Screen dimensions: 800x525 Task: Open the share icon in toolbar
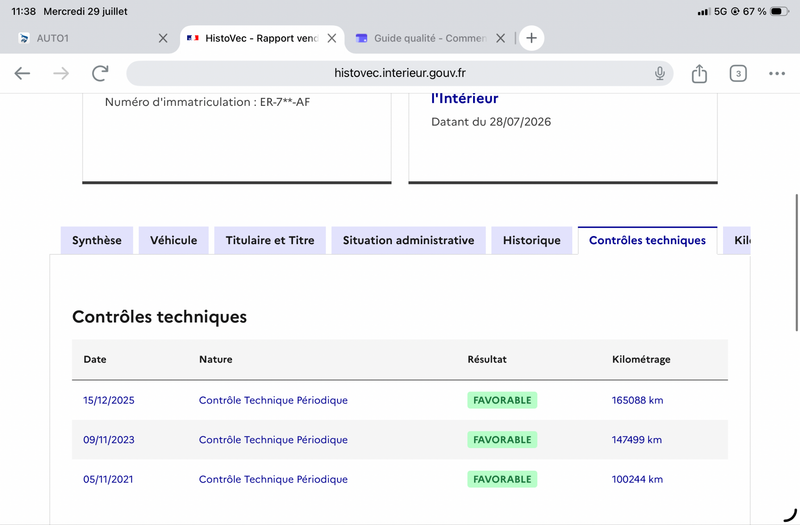coord(699,73)
